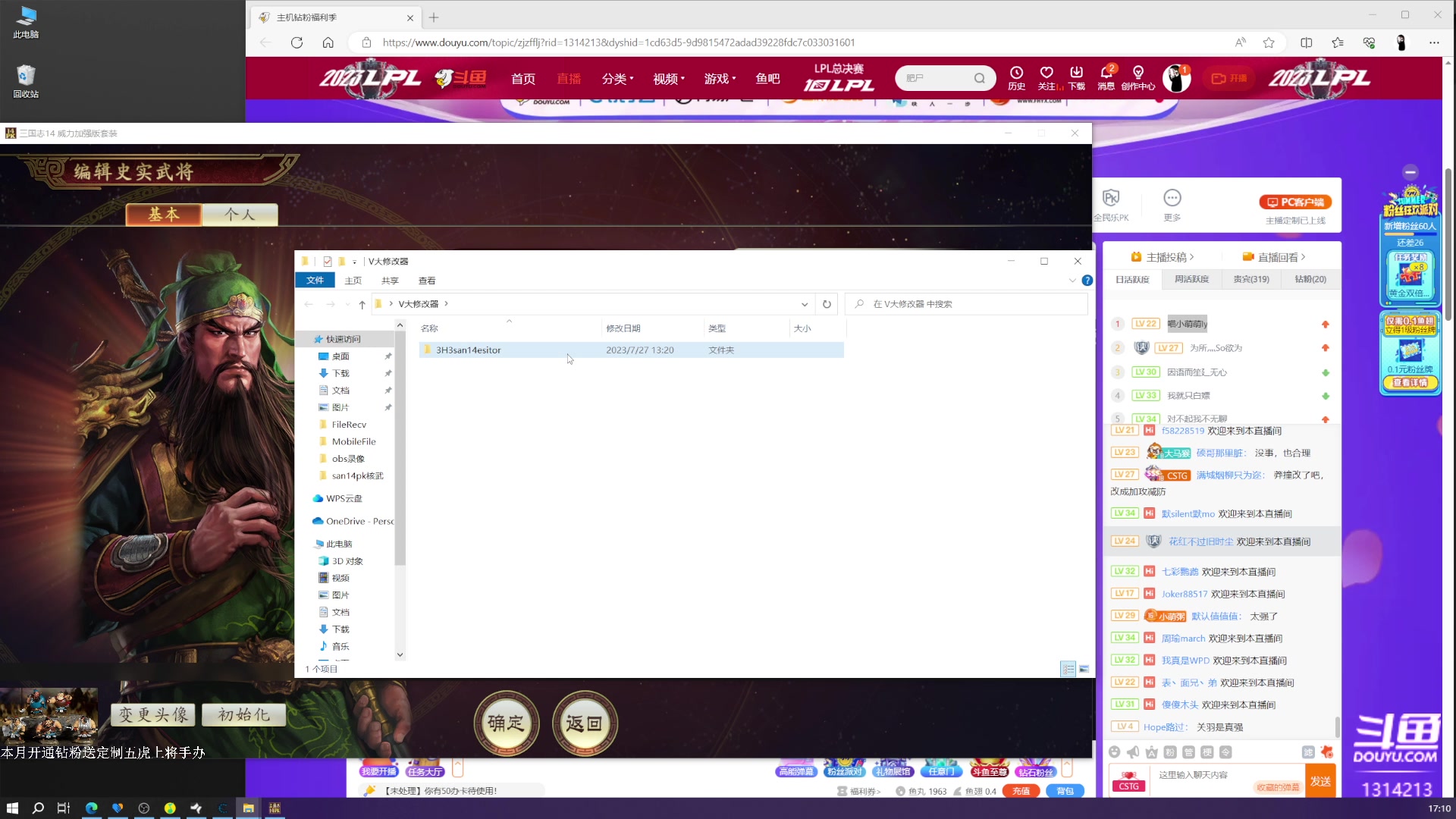Click 充值 recharge button
The width and height of the screenshot is (1456, 819).
click(x=1021, y=791)
